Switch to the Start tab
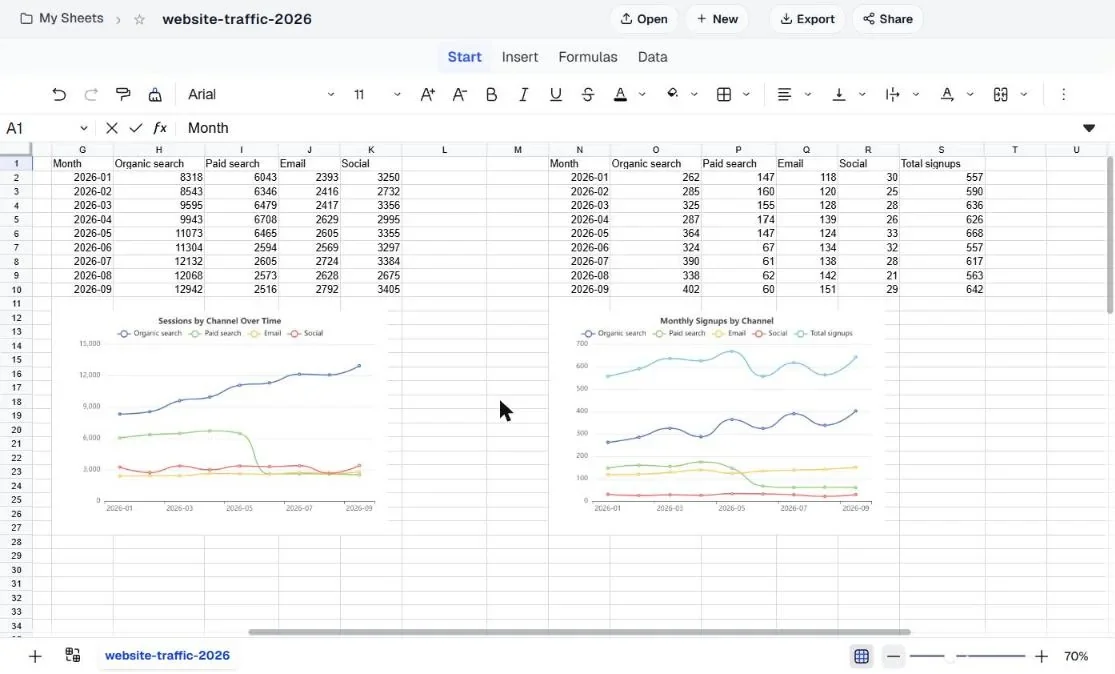The width and height of the screenshot is (1115, 674). click(464, 57)
